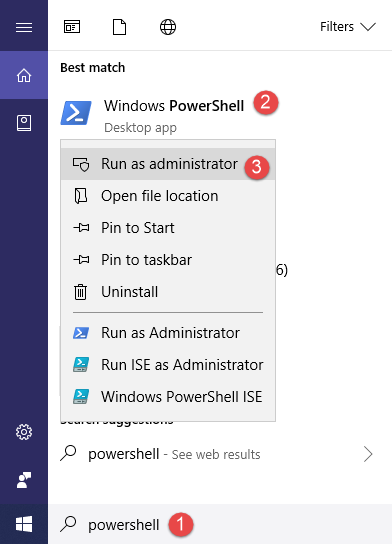The height and width of the screenshot is (544, 392).
Task: Choose Run as administrator with shield icon
Action: 168,164
